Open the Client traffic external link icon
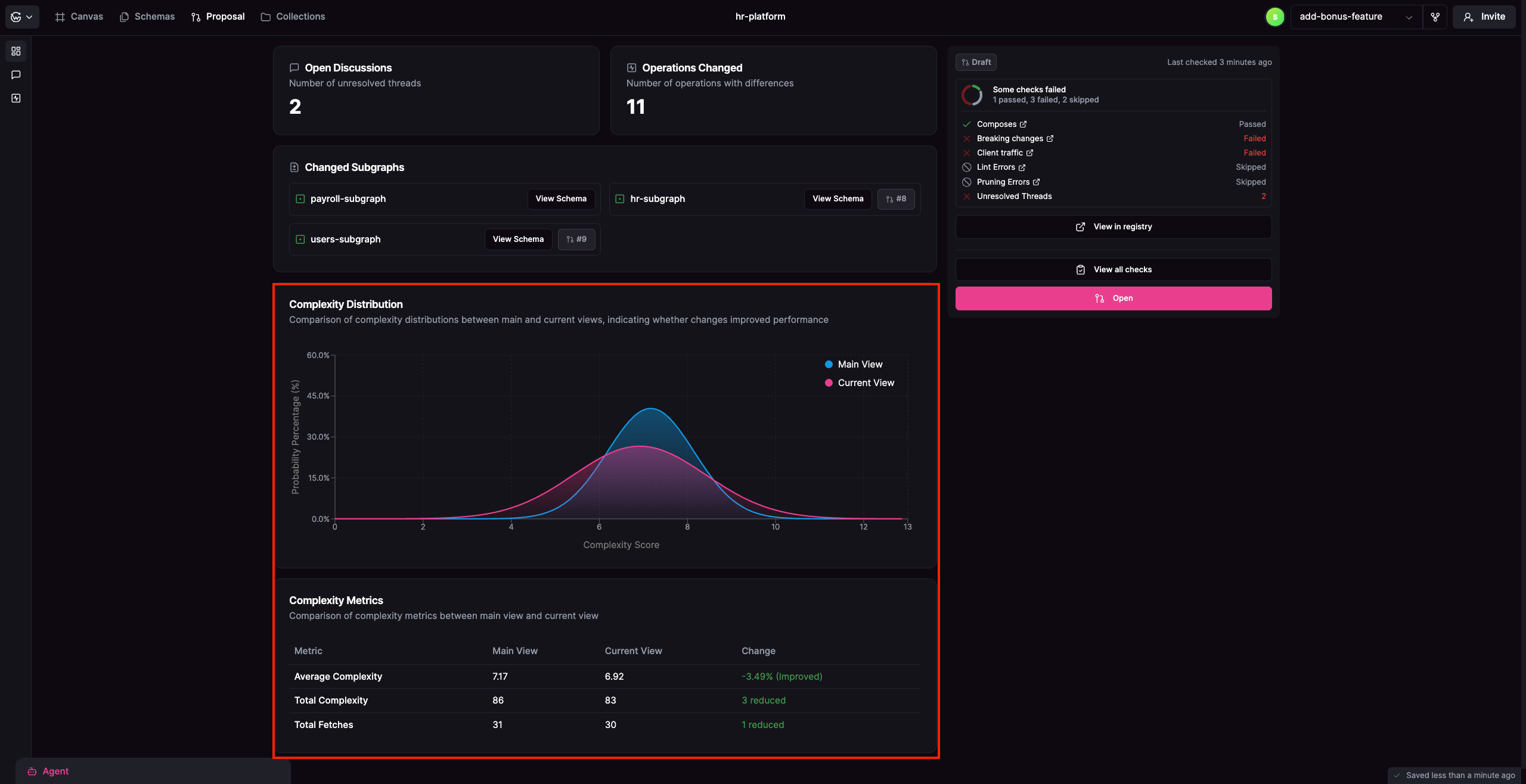1526x784 pixels. pos(1029,153)
